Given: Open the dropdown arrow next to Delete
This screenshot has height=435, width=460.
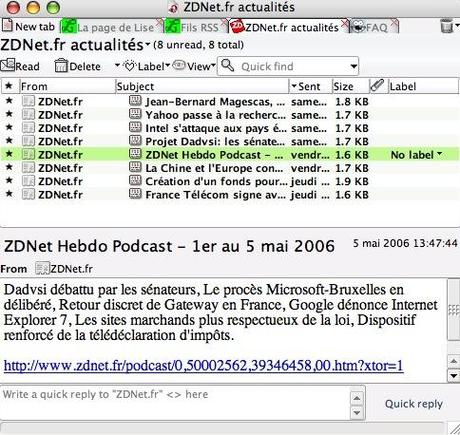Looking at the screenshot, I should point(117,65).
